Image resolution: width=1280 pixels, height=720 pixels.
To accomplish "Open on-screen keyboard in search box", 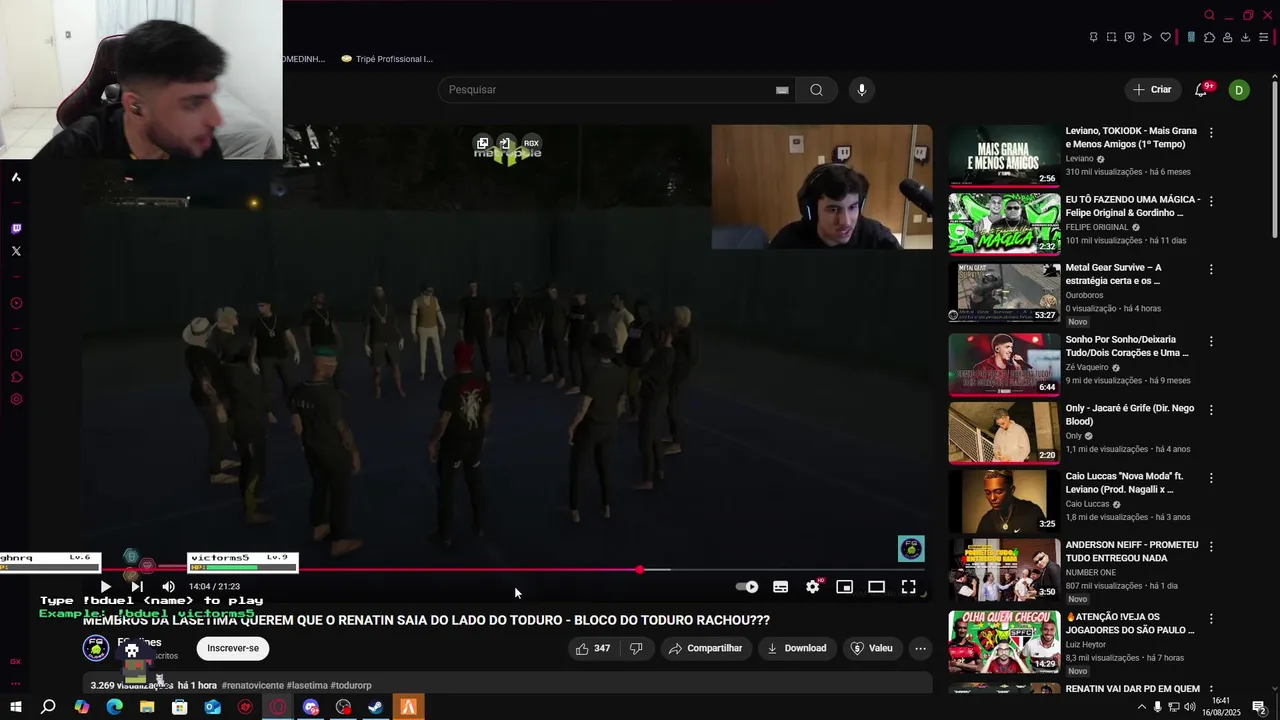I will (x=782, y=90).
